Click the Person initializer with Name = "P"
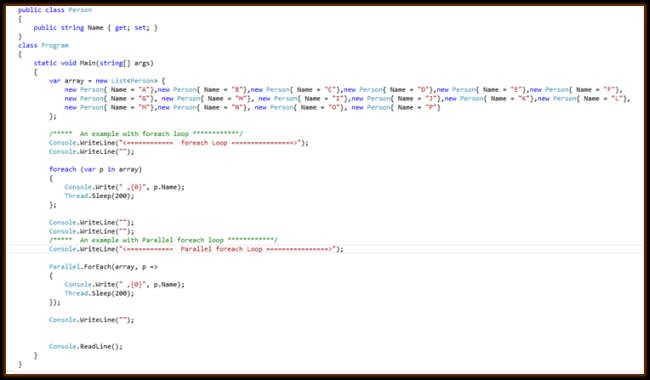 (396, 107)
